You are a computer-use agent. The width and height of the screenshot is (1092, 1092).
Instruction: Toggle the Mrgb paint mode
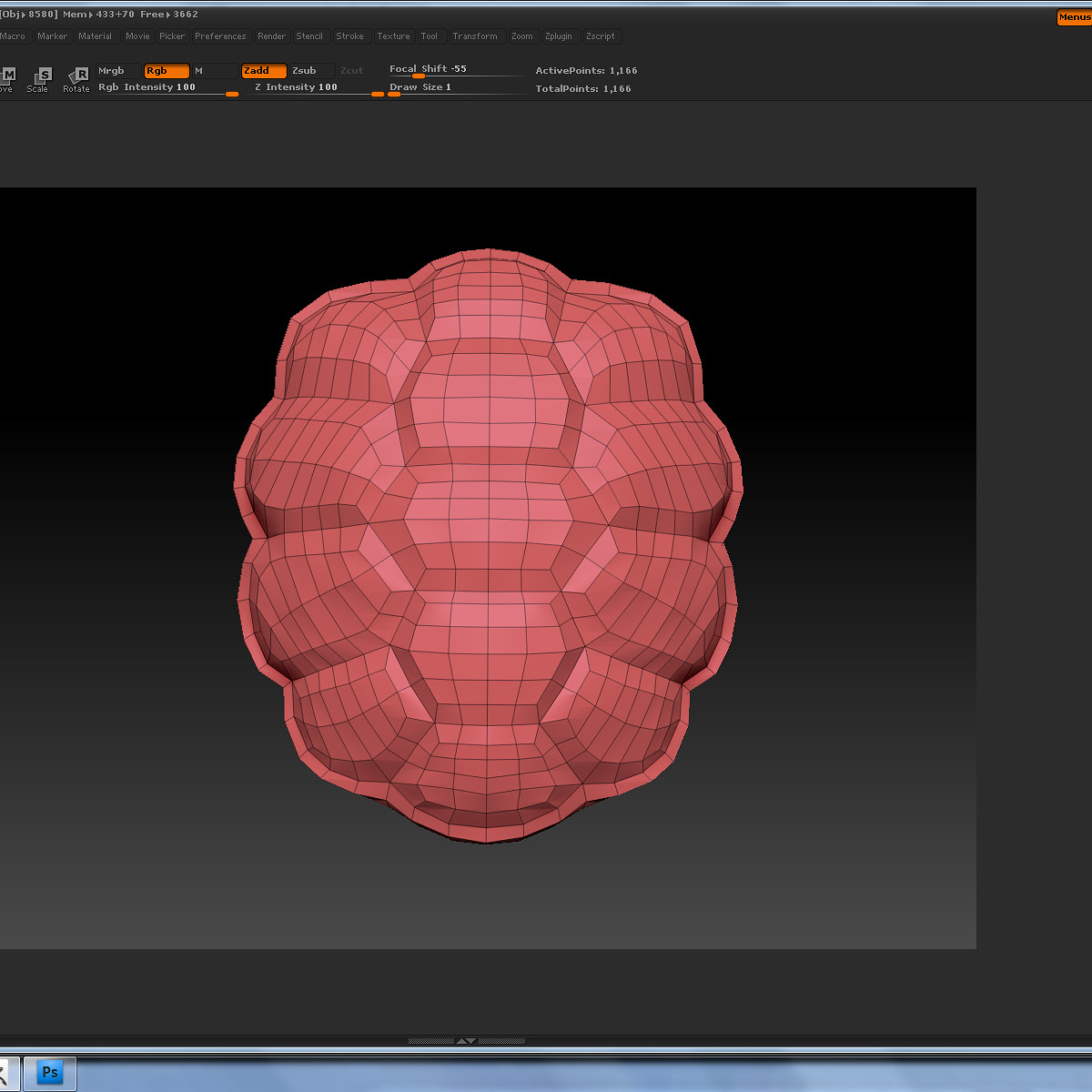[118, 71]
